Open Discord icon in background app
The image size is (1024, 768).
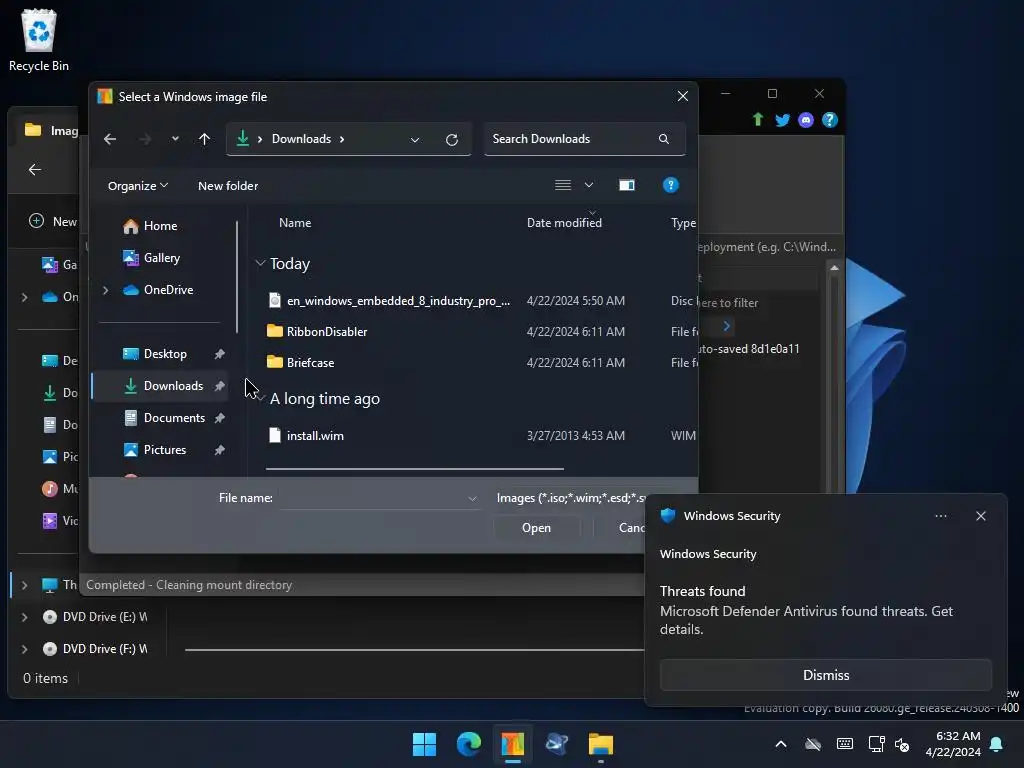coord(806,120)
